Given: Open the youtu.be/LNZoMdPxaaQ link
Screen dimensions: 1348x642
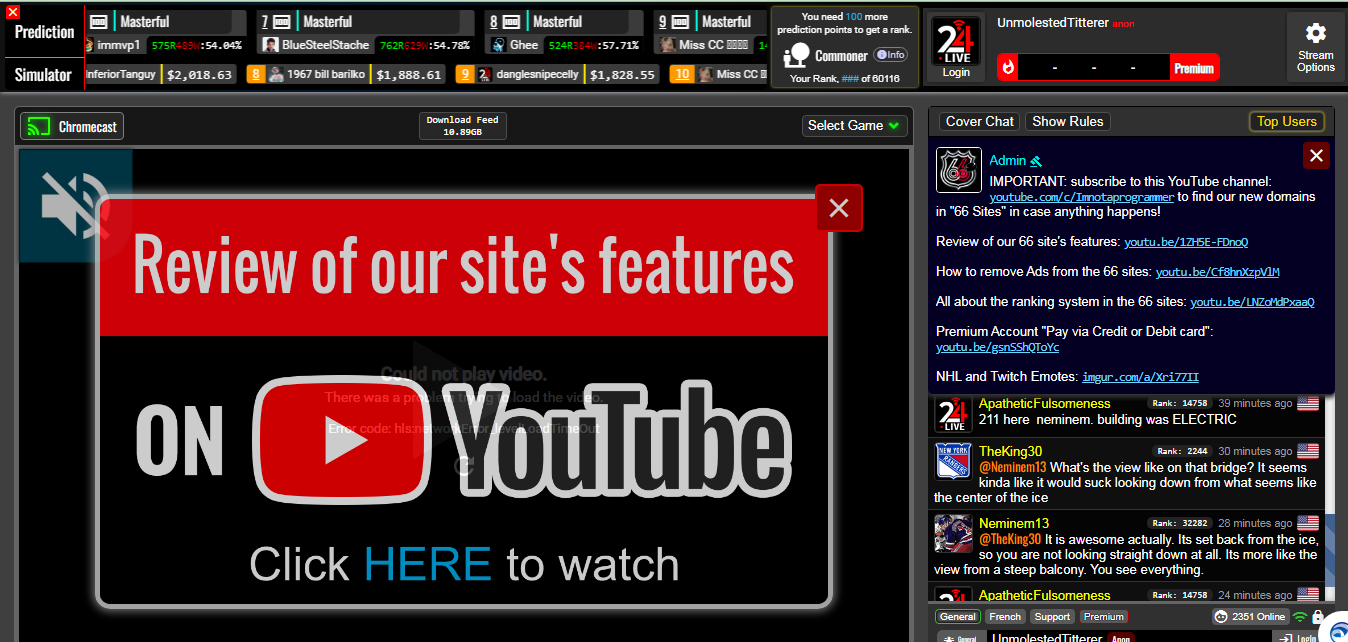Looking at the screenshot, I should (x=1252, y=302).
